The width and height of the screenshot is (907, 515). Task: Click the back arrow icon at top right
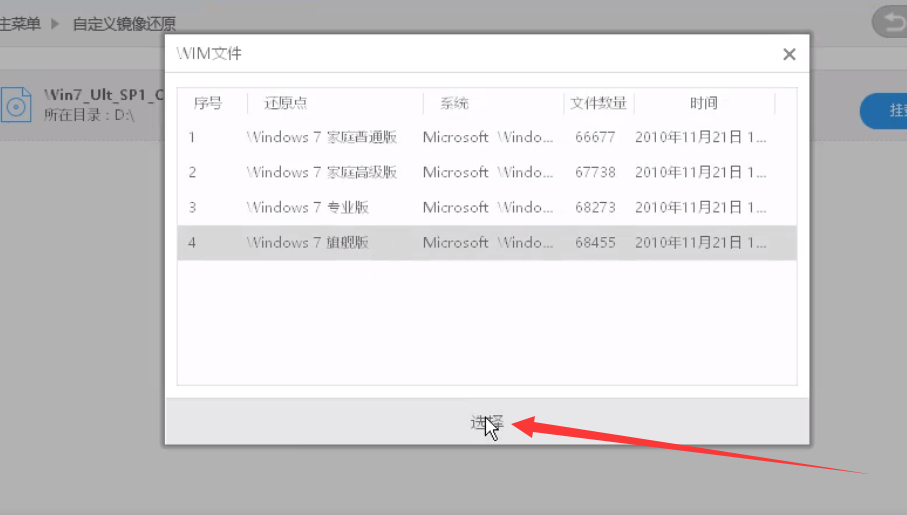pos(888,22)
